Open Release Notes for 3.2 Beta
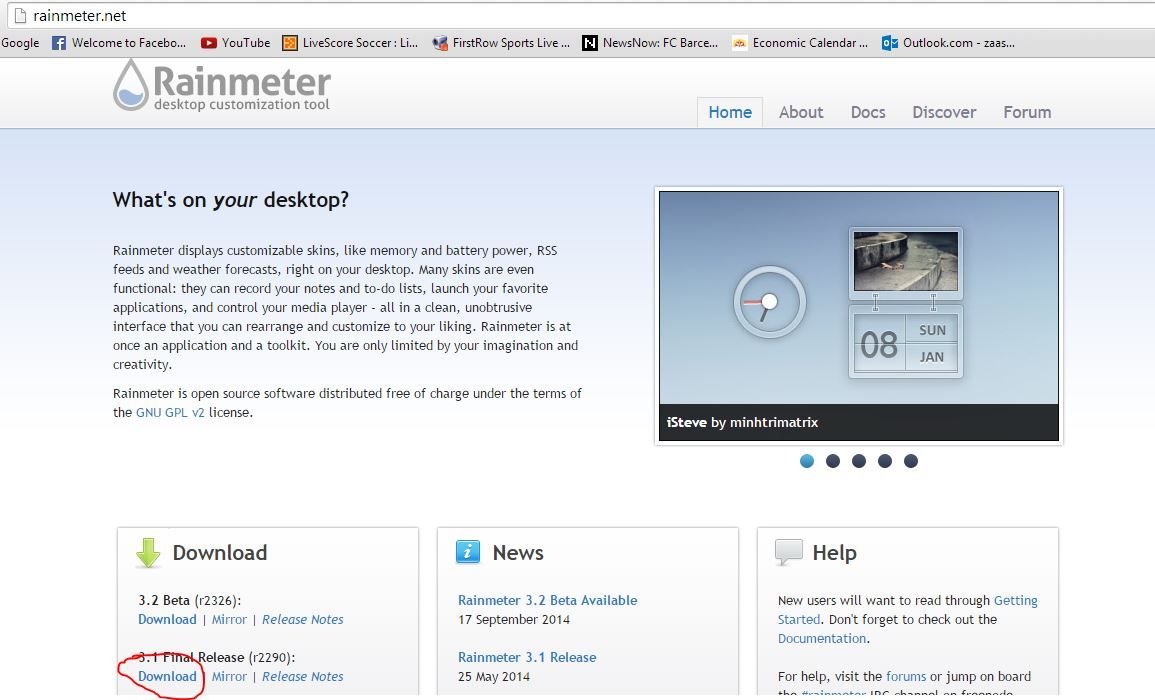This screenshot has width=1155, height=700. pyautogui.click(x=303, y=619)
